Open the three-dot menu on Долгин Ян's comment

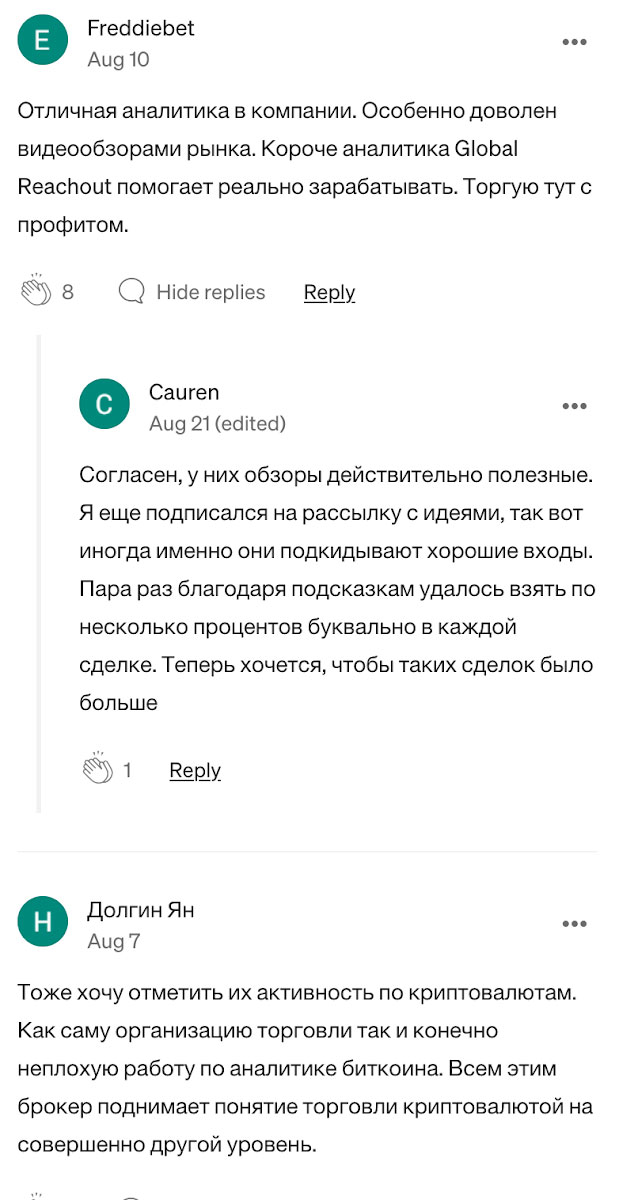574,922
